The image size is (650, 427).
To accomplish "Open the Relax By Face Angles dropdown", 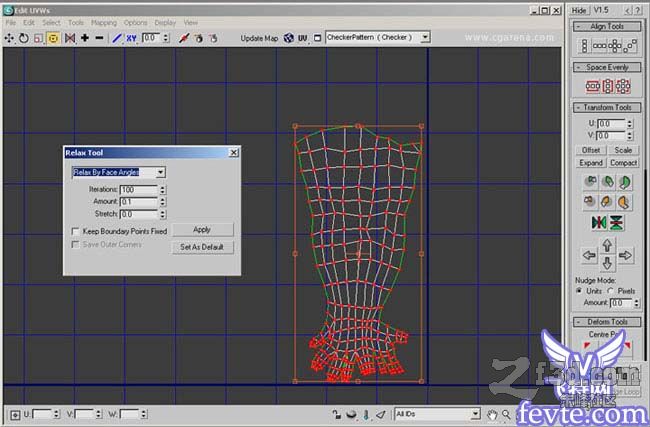I will pos(160,172).
